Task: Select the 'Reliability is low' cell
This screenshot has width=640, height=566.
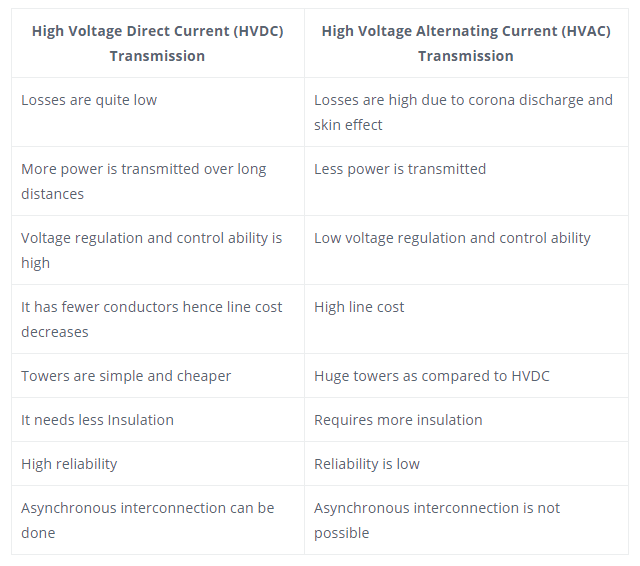Action: pos(466,464)
